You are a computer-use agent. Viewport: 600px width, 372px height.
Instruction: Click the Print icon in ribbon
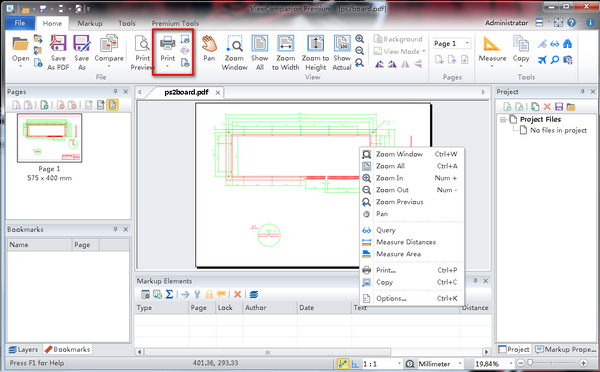168,43
